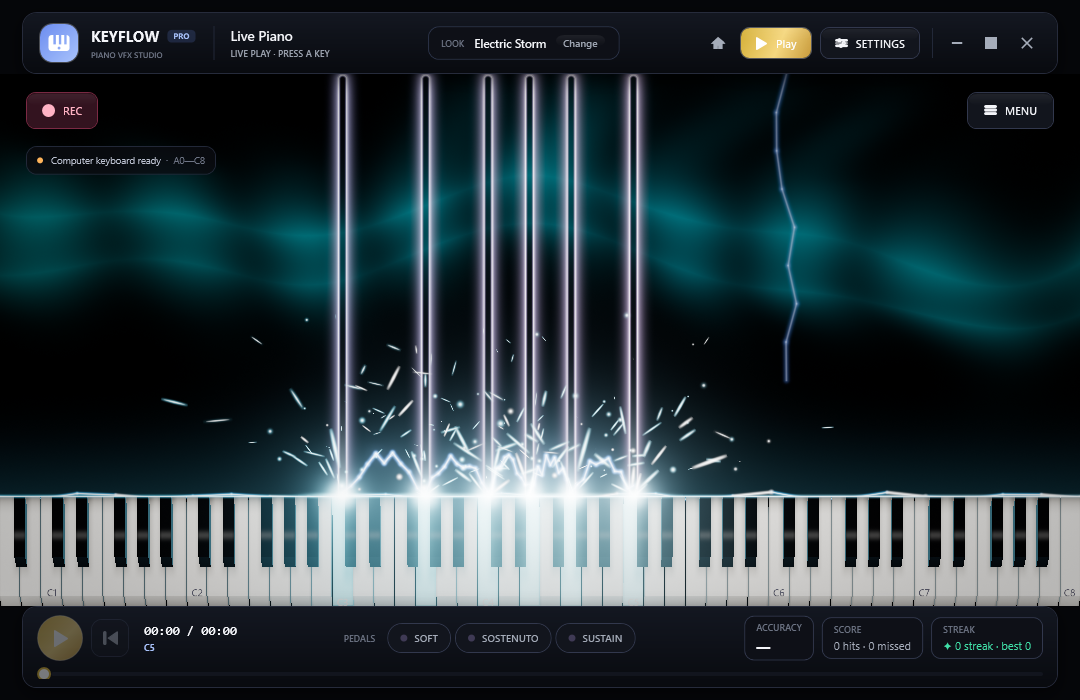The height and width of the screenshot is (700, 1080).
Task: Toggle the SOFT pedal
Action: click(x=419, y=639)
